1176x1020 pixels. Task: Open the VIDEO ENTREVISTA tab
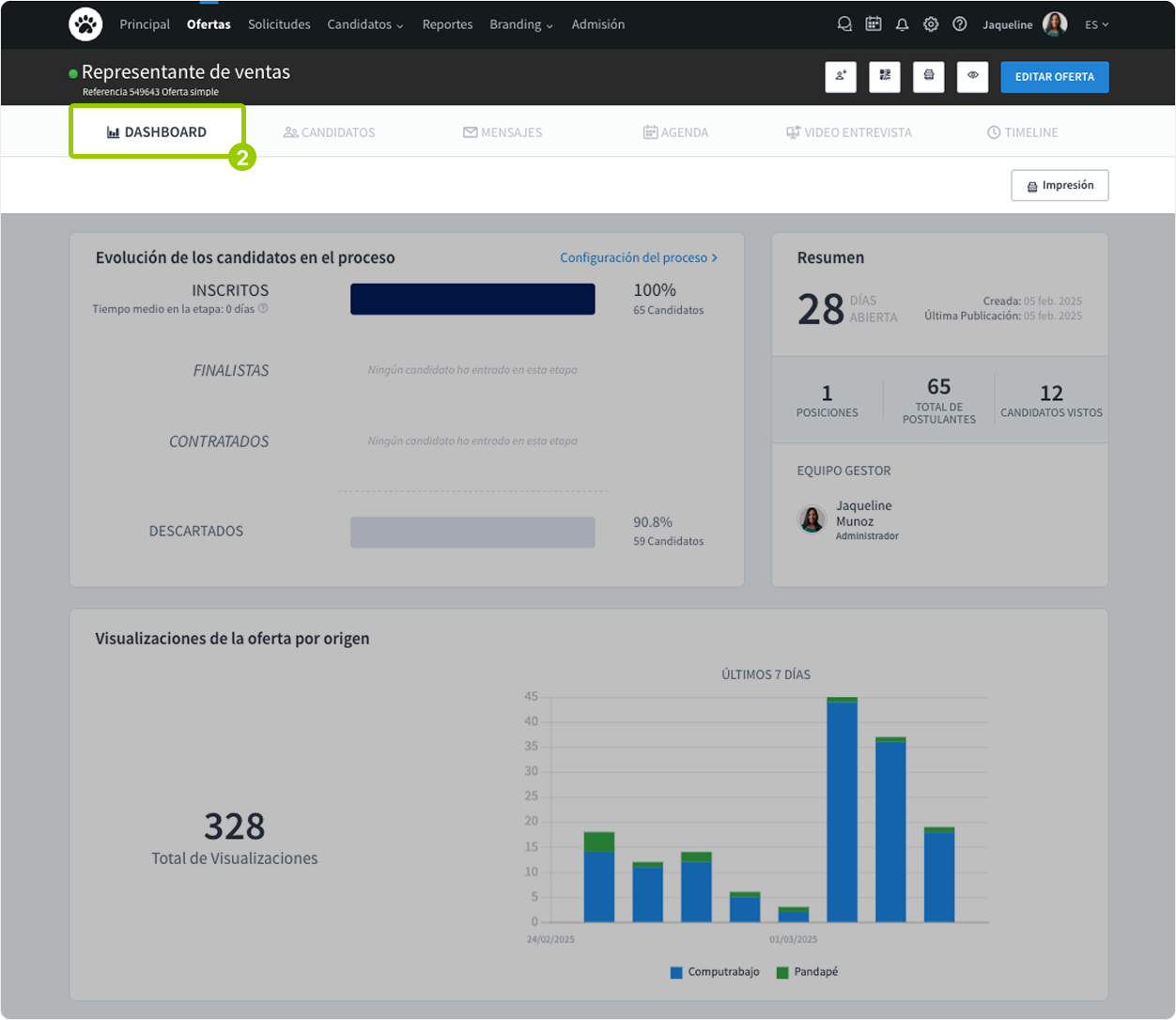point(849,132)
